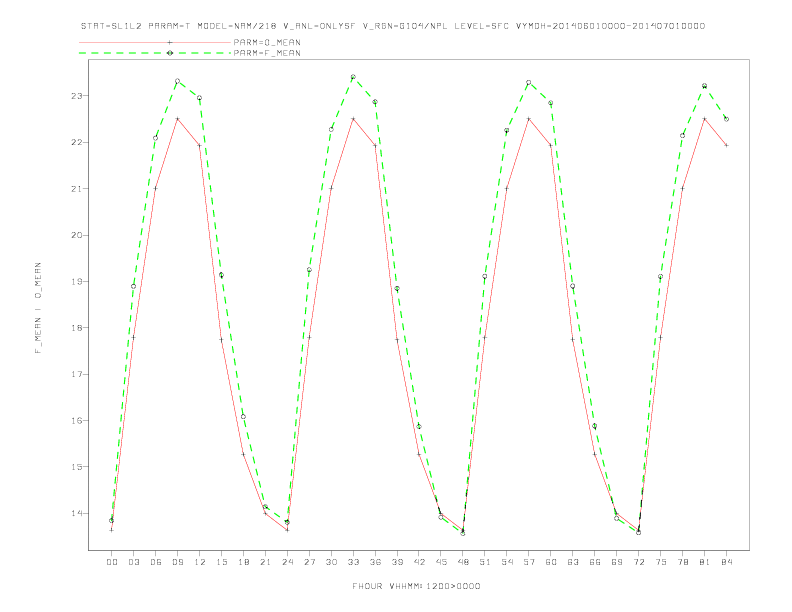Click x-axis forecast hour label 72
This screenshot has width=792, height=612.
(x=638, y=562)
